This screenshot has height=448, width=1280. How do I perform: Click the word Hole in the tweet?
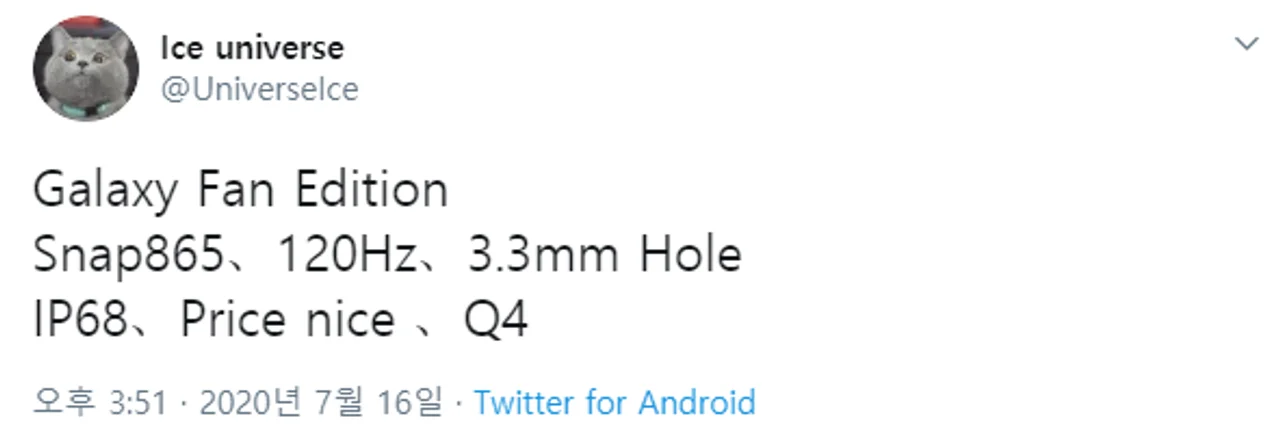[x=692, y=256]
